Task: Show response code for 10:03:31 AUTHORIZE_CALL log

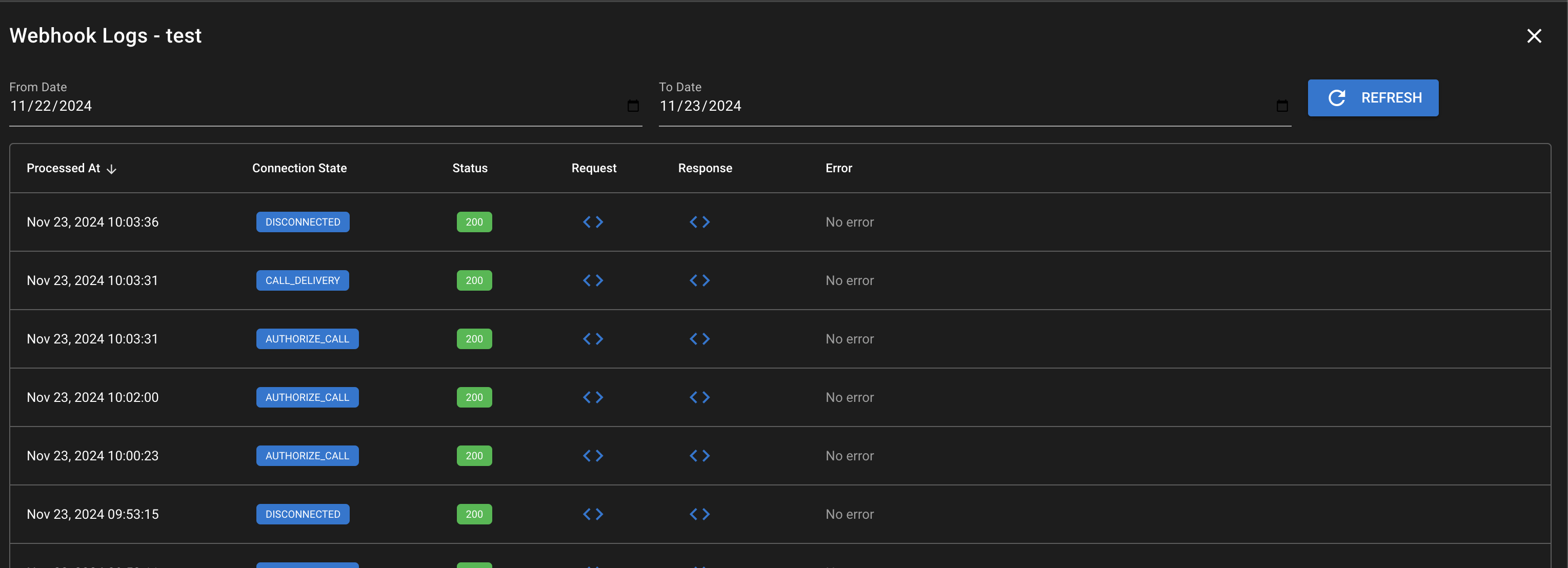Action: click(699, 339)
